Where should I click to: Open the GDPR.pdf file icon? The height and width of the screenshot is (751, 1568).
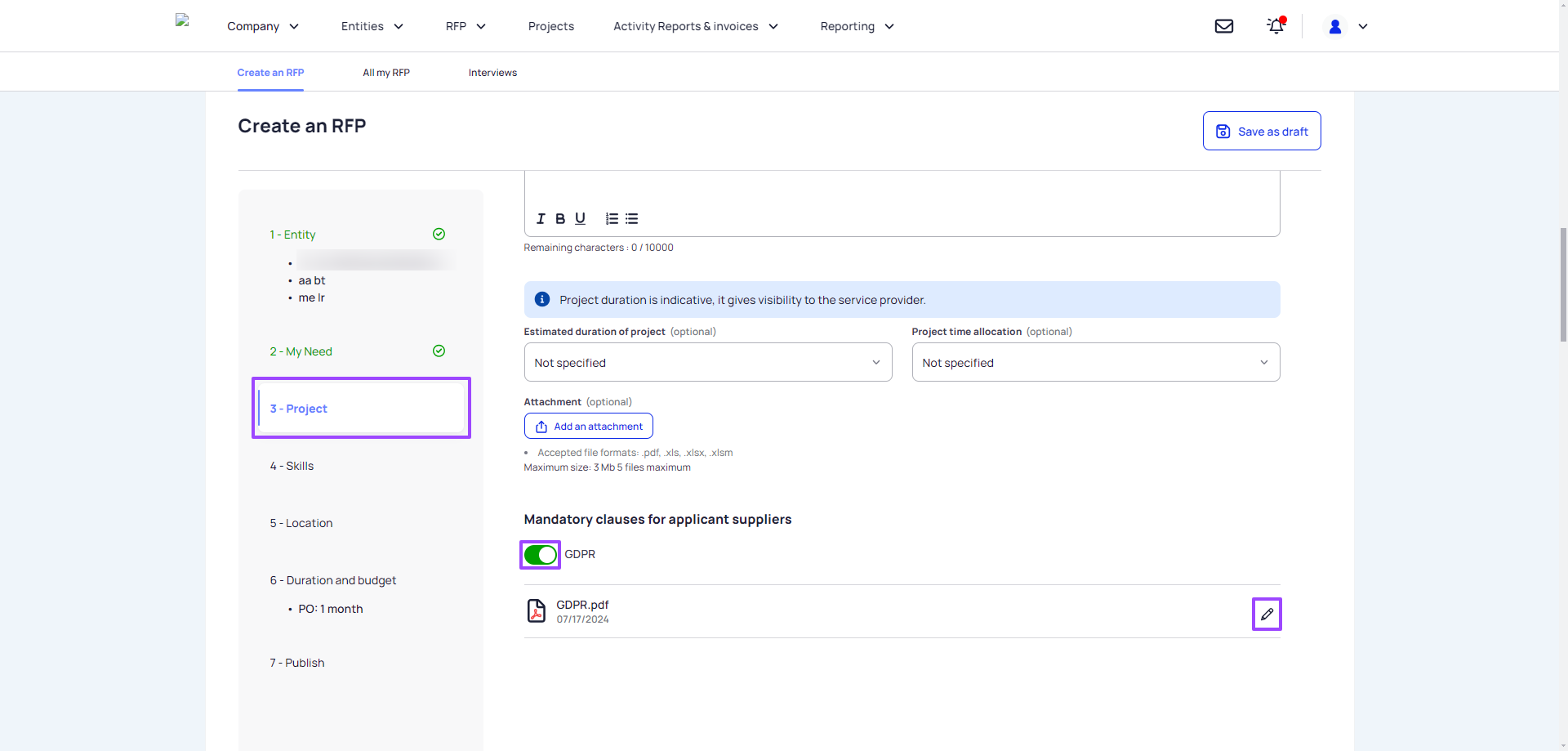537,610
